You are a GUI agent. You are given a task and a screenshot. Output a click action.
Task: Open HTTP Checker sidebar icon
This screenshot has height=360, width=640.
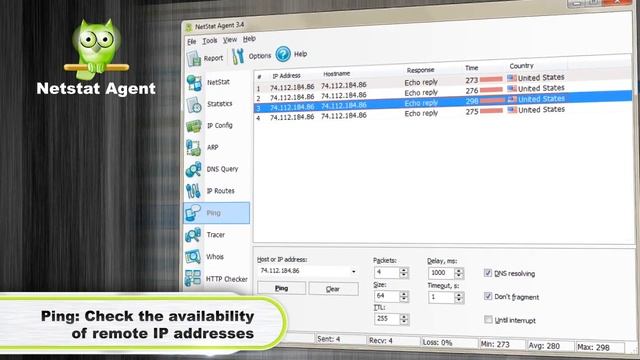[x=193, y=278]
